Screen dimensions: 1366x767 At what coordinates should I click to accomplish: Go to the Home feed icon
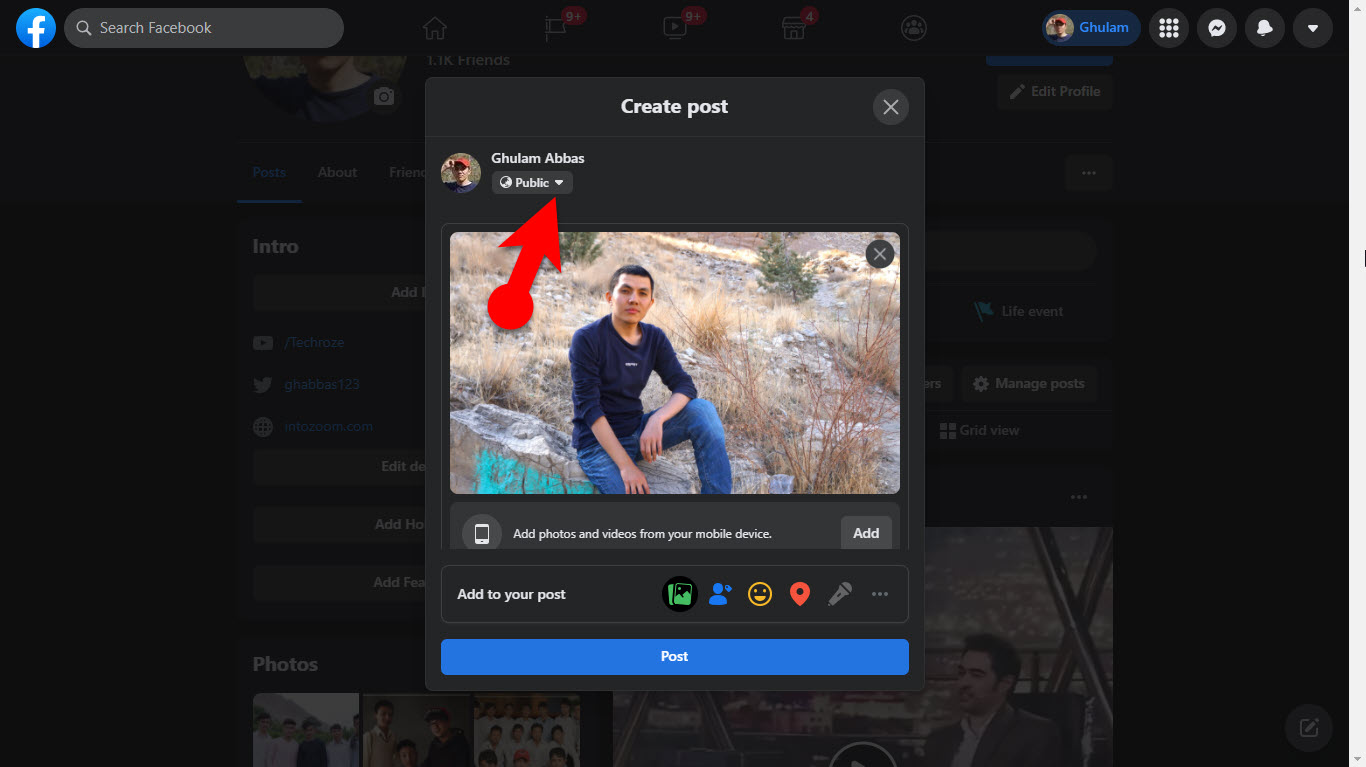(435, 28)
